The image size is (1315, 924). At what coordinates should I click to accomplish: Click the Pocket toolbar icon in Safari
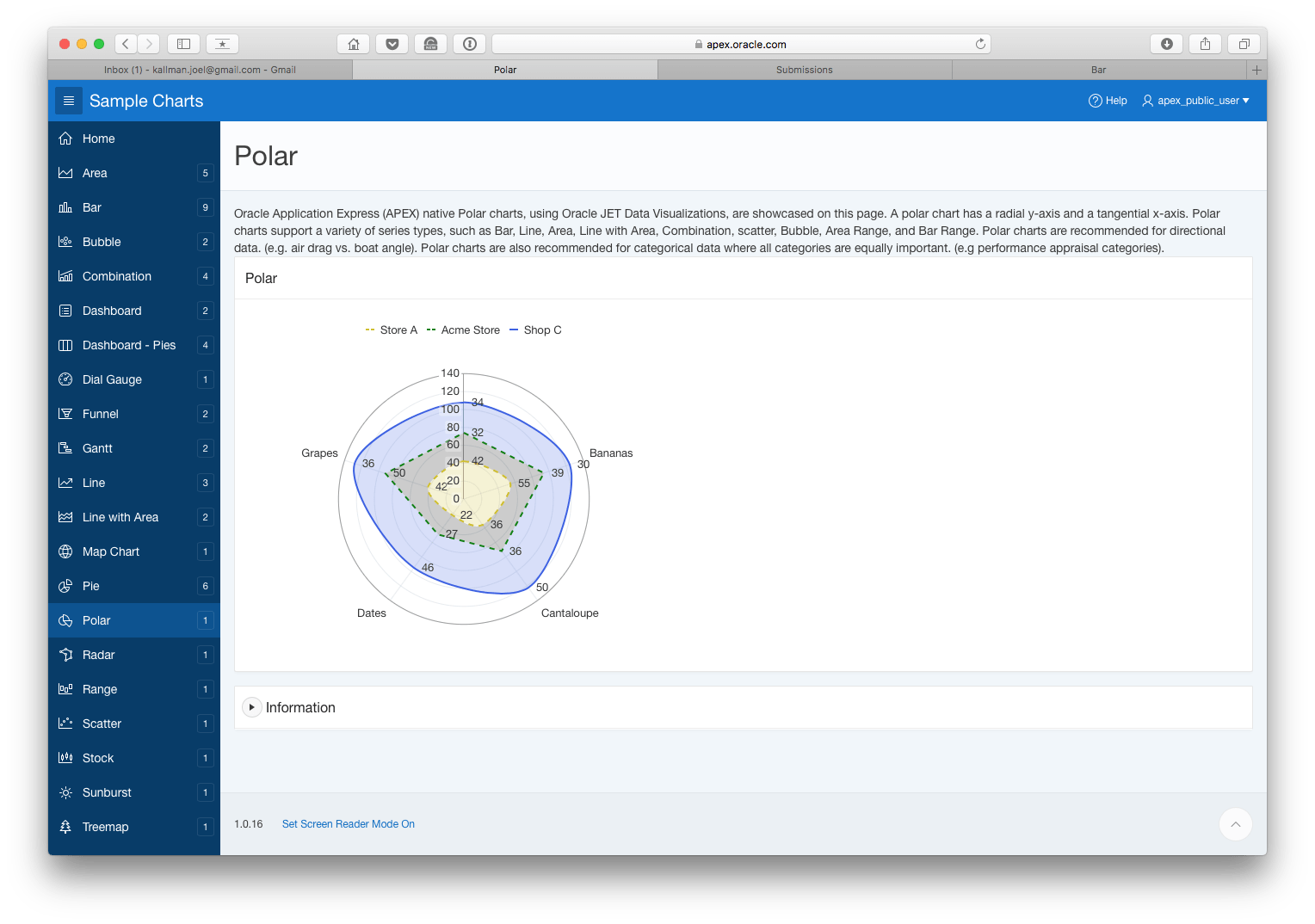pyautogui.click(x=392, y=44)
